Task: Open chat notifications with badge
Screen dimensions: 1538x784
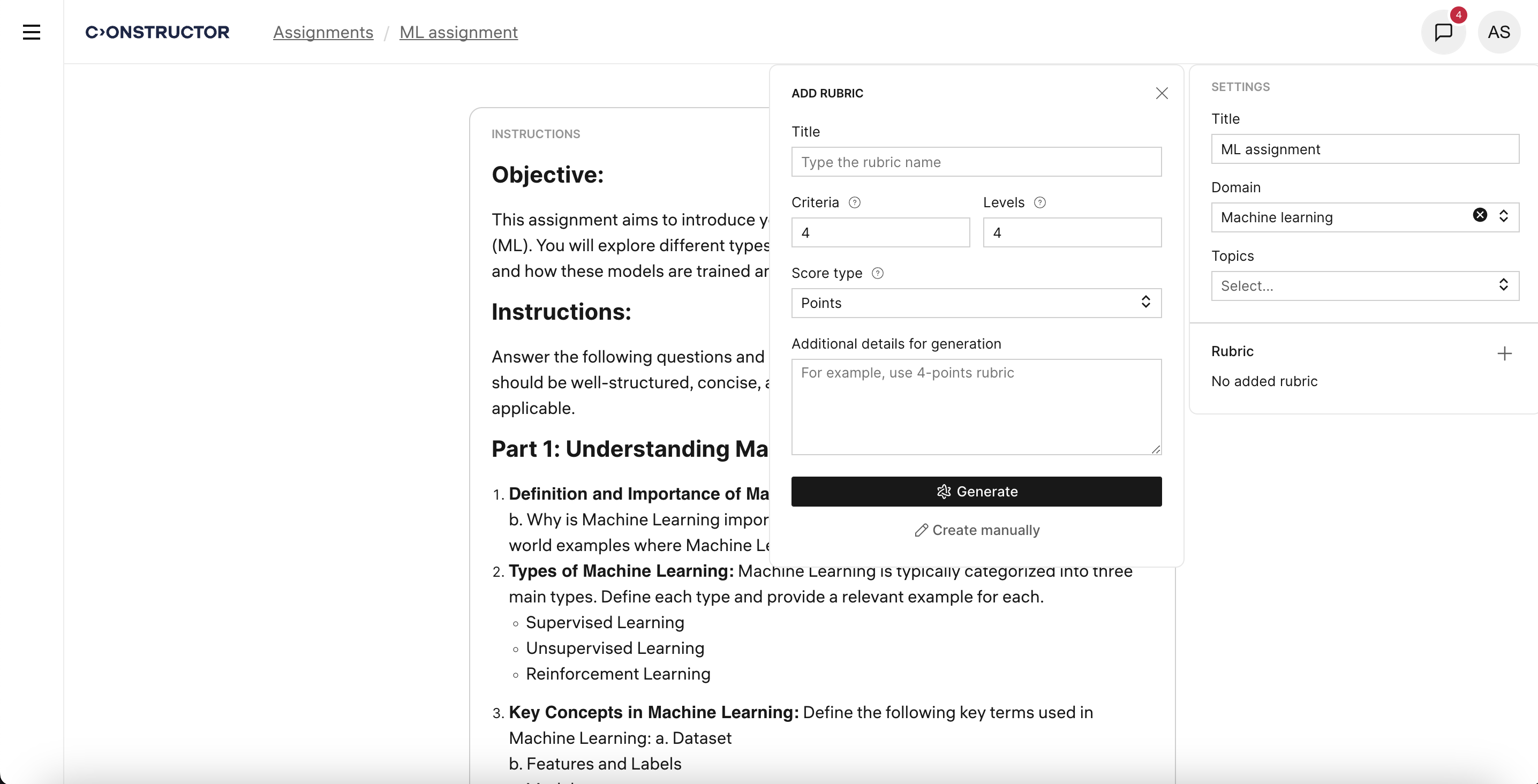Action: pyautogui.click(x=1444, y=32)
